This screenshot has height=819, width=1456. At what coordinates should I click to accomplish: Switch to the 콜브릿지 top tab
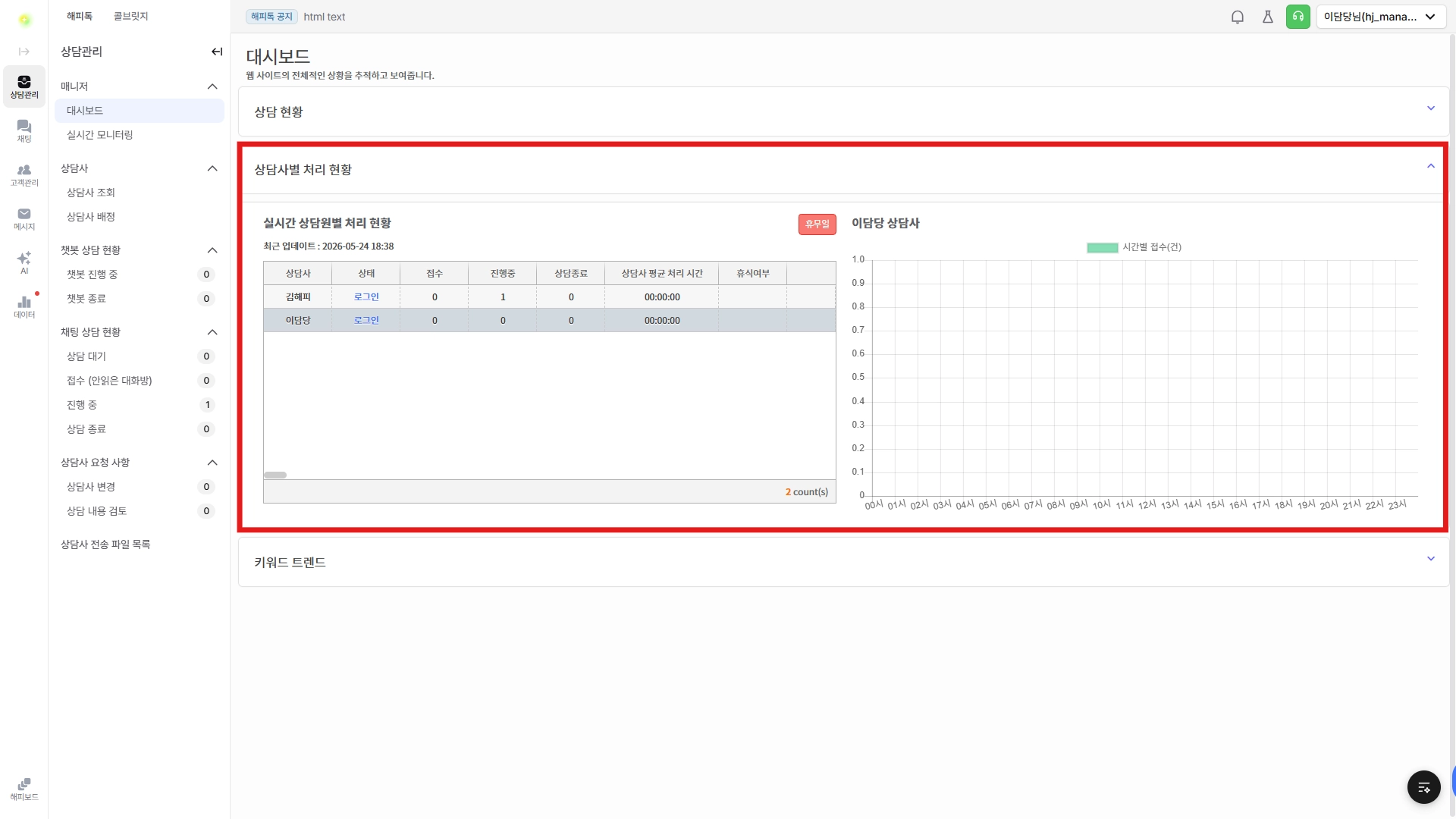[x=130, y=16]
